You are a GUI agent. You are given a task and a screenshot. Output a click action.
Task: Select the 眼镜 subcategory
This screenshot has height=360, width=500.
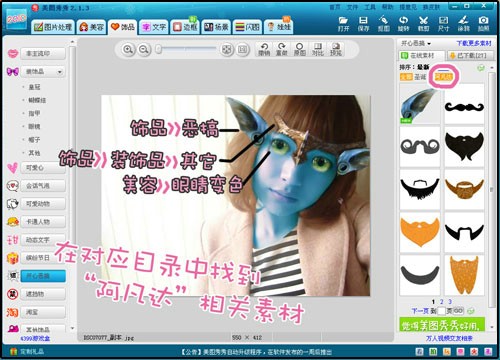(x=34, y=126)
